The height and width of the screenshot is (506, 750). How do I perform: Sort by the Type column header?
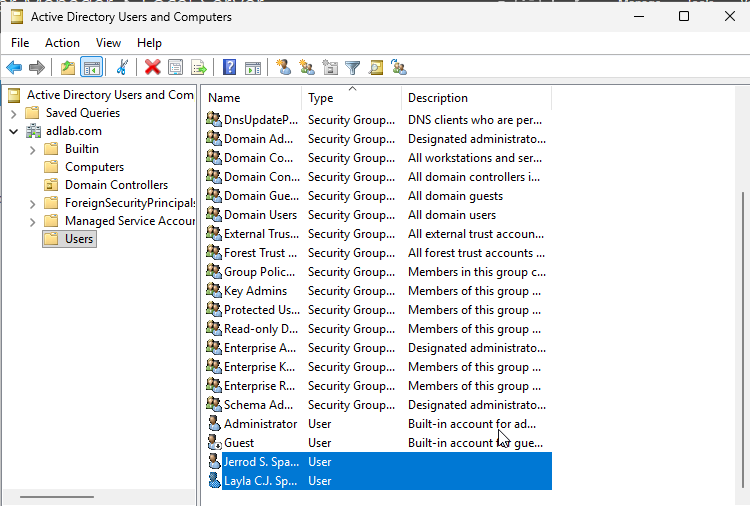tap(352, 98)
